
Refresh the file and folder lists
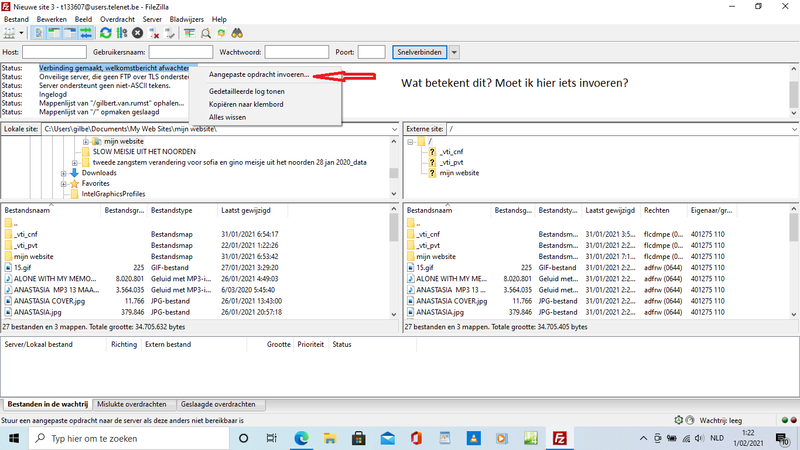pos(107,33)
